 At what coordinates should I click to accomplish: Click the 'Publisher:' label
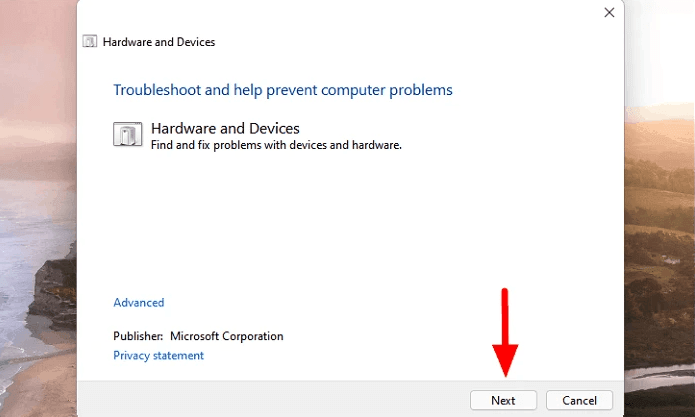pos(138,336)
